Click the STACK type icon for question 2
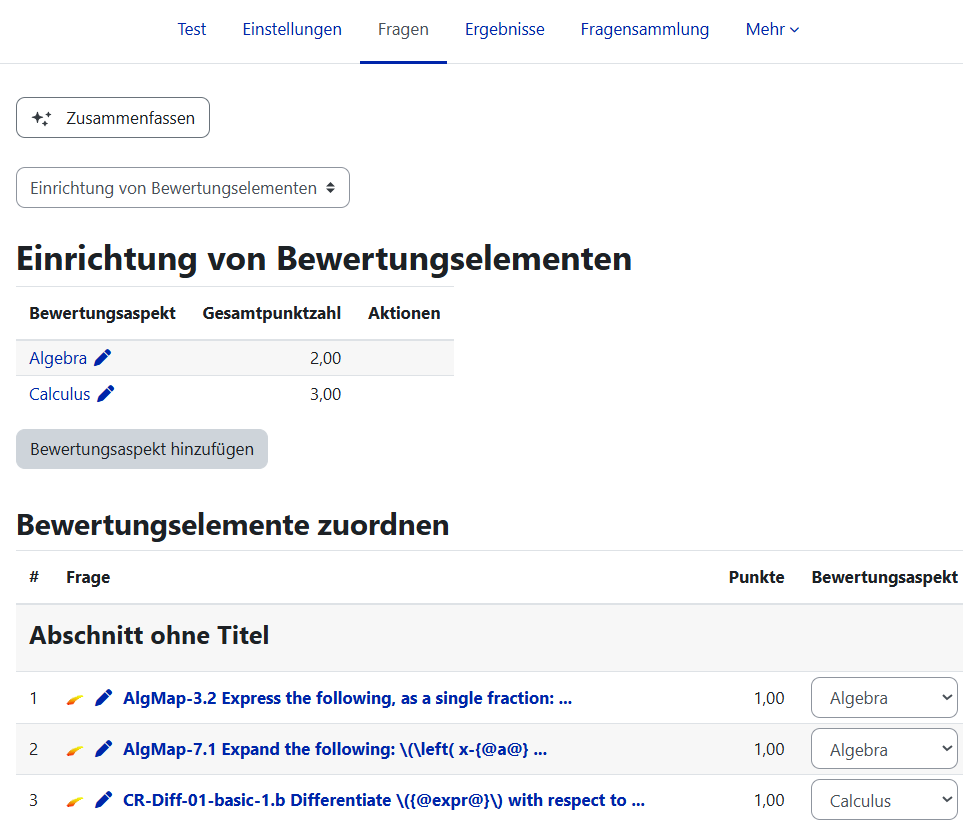 (75, 749)
